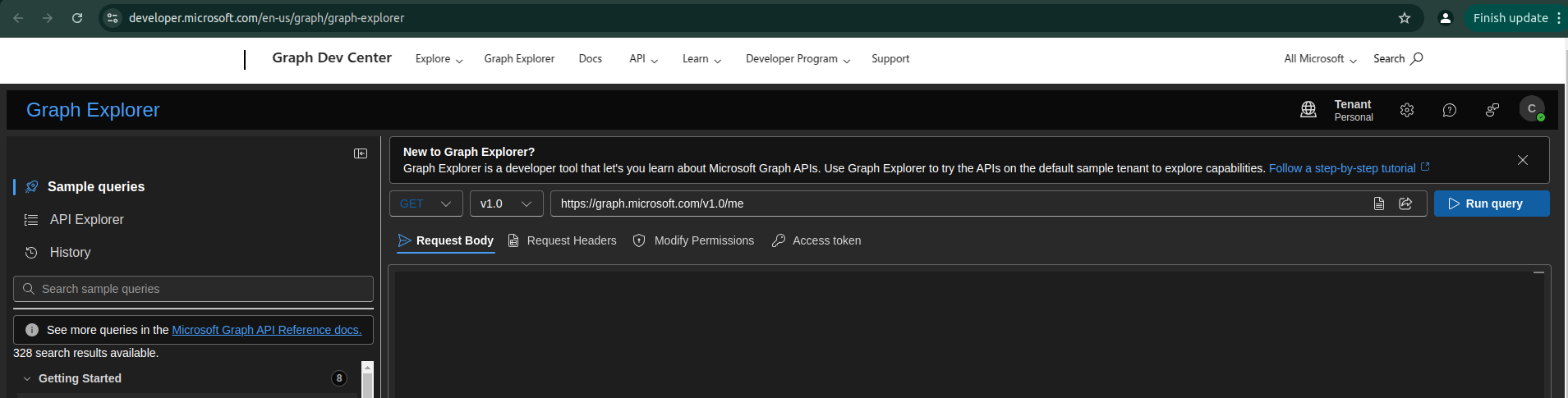Click the Run query button
Screen dimensions: 1568x398
pos(1492,204)
